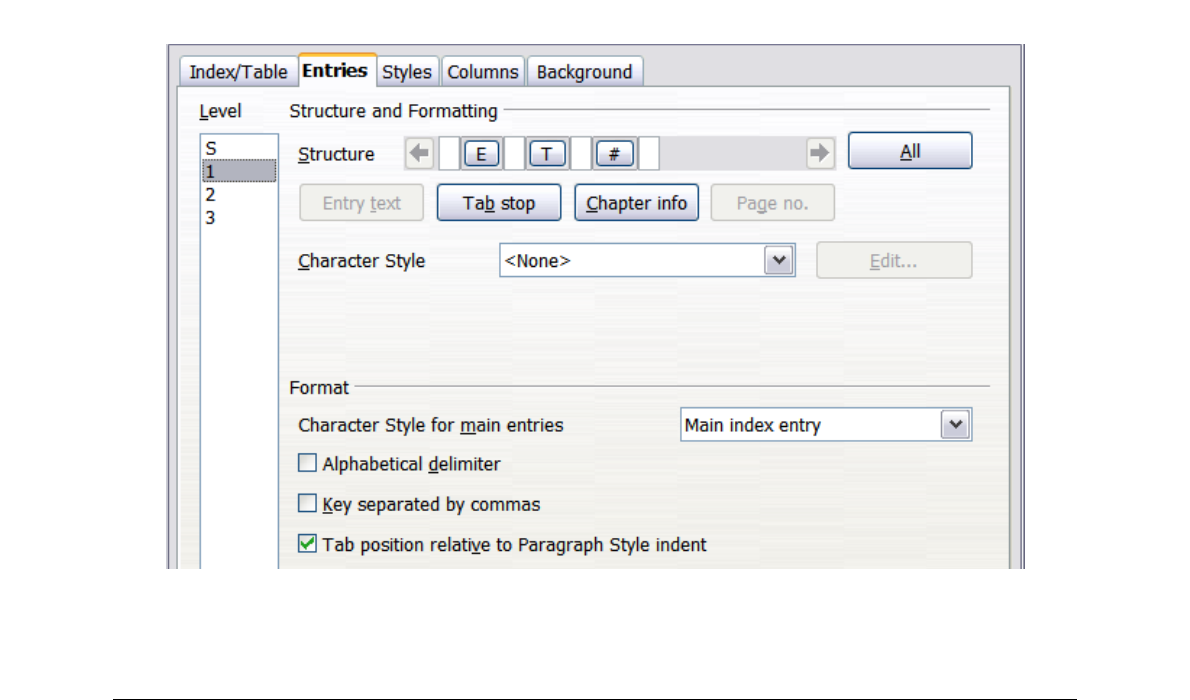Go to the Columns tab

tap(483, 72)
